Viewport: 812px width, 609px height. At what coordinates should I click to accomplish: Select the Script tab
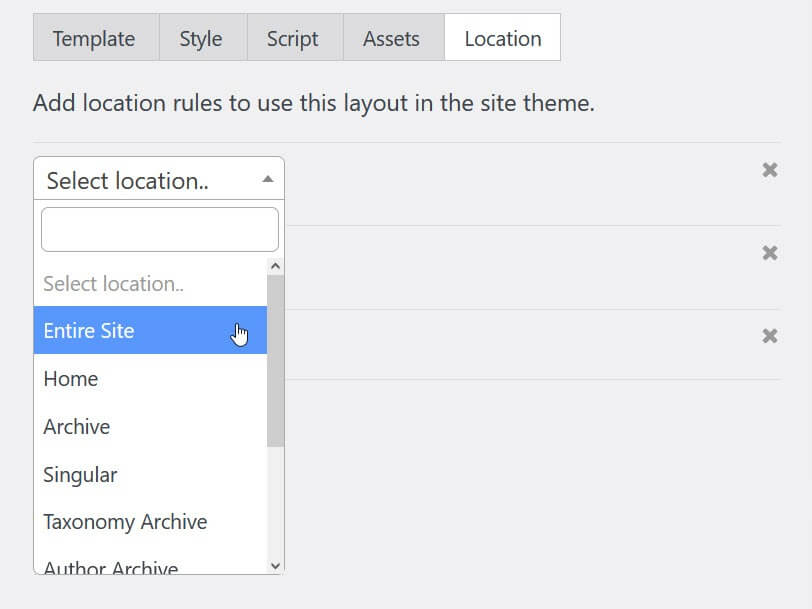tap(294, 38)
